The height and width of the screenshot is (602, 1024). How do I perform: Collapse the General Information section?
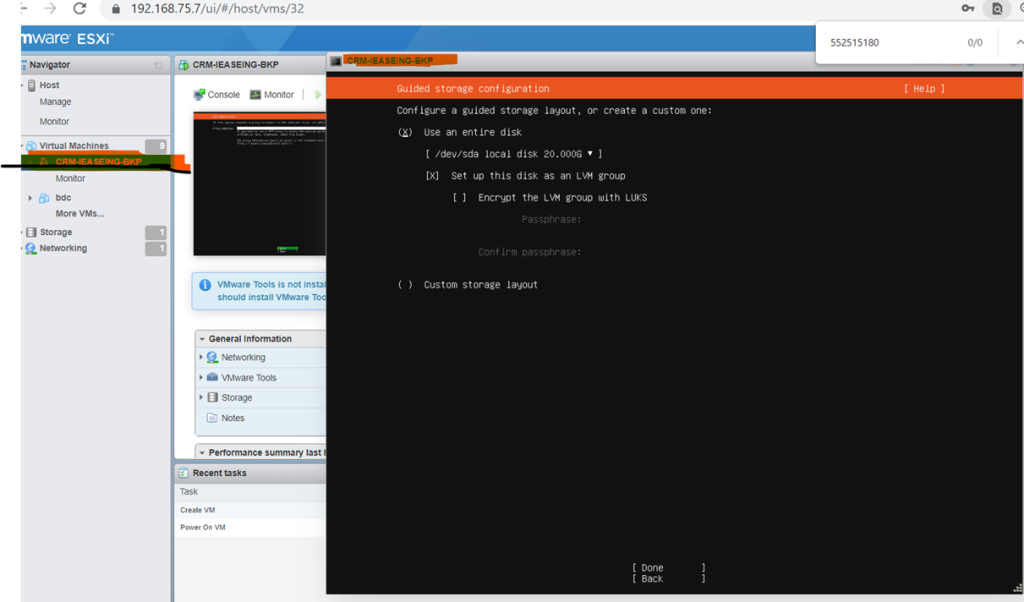(201, 339)
